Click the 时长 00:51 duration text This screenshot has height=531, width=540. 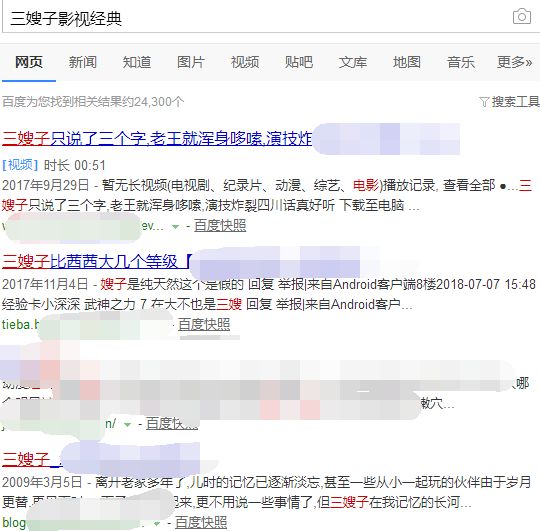[74, 165]
